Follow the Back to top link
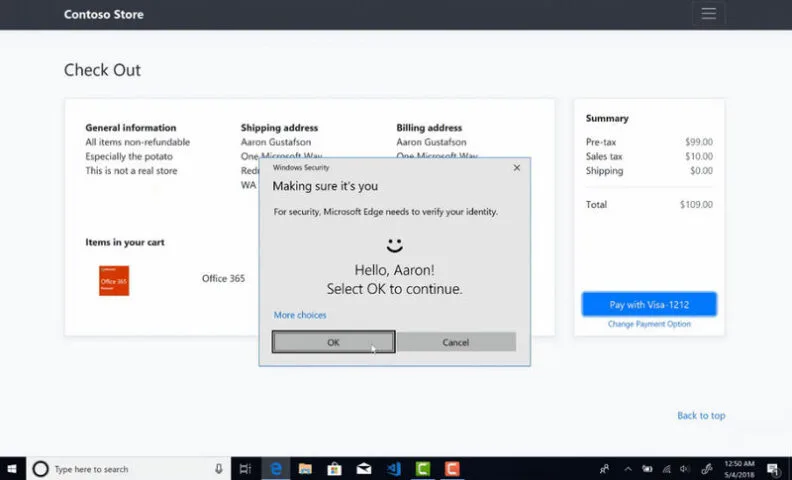Image resolution: width=792 pixels, height=480 pixels. [x=701, y=415]
